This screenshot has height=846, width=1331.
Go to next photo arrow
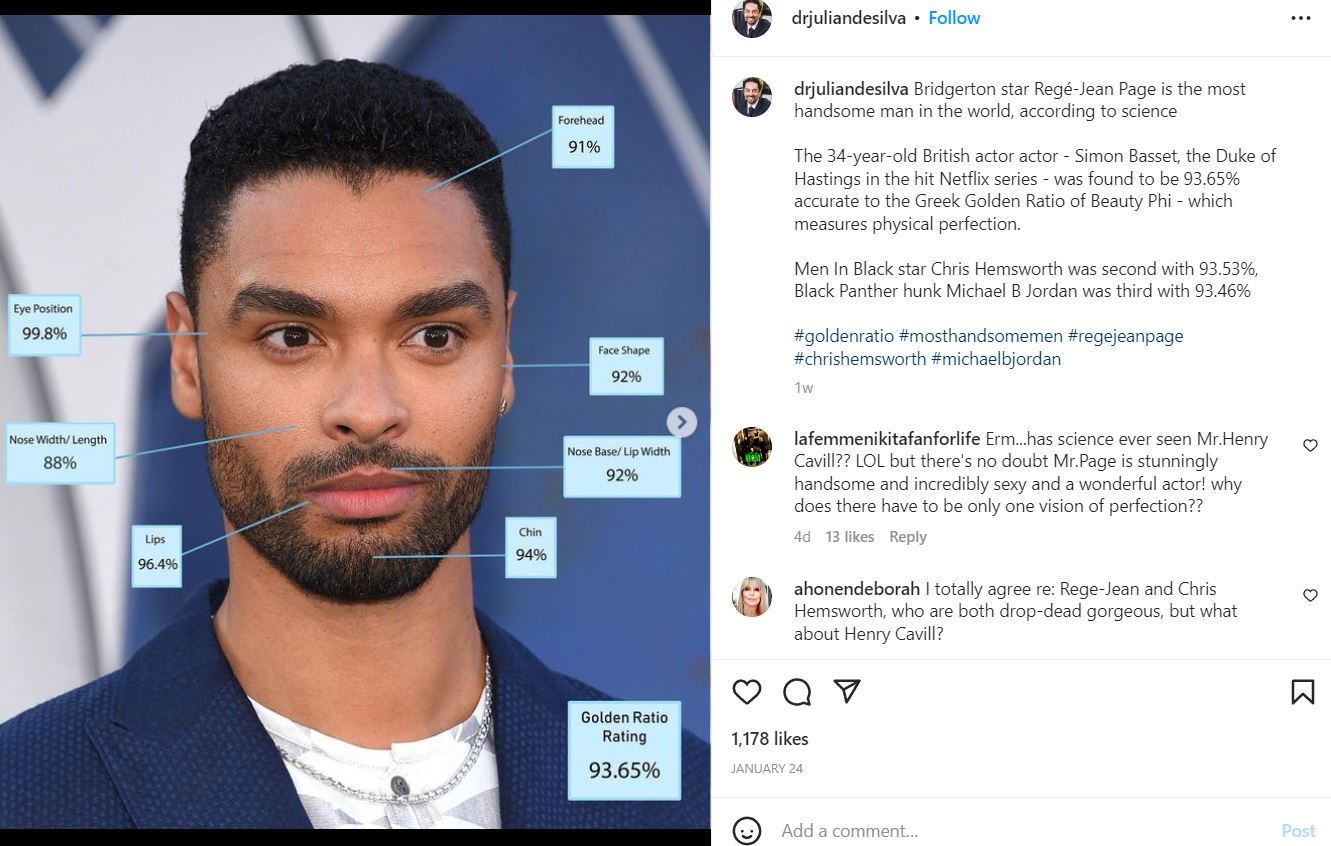[682, 422]
